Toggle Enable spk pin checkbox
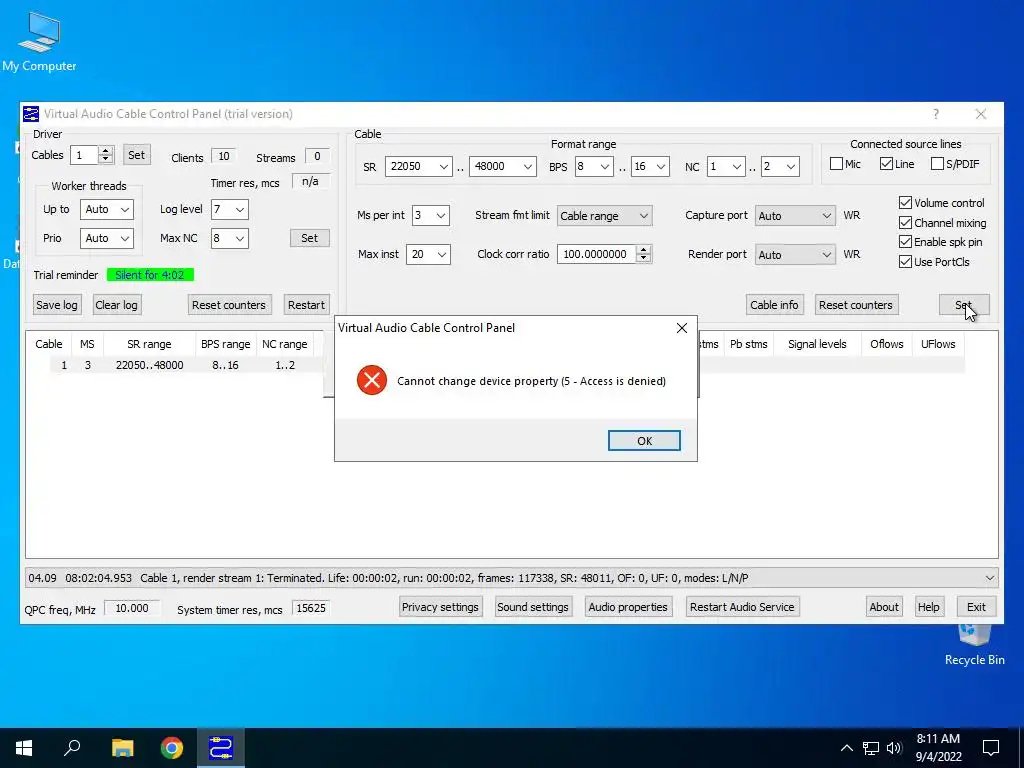Viewport: 1024px width, 768px height. pyautogui.click(x=905, y=242)
